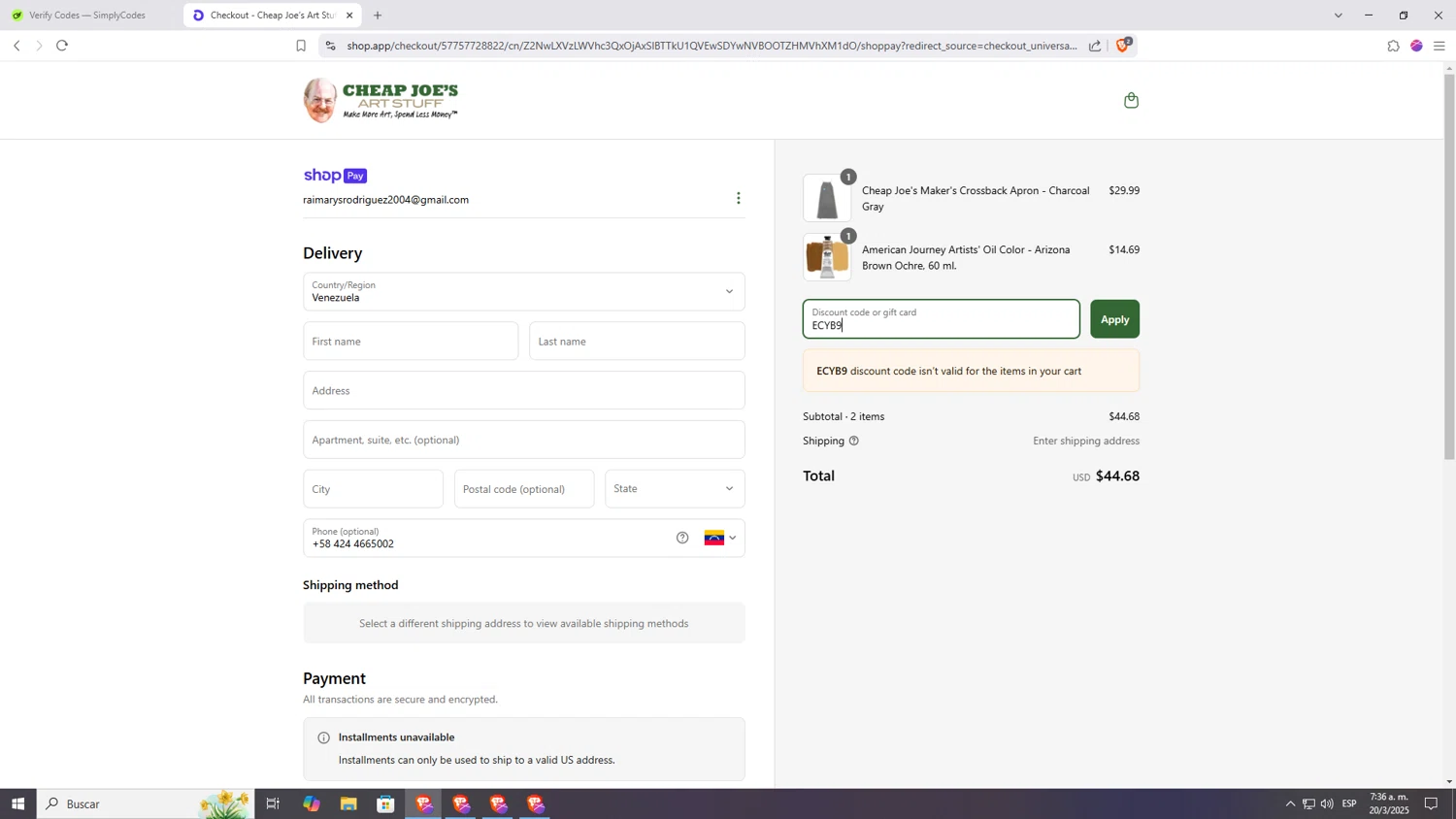The image size is (1456, 819).
Task: Focus the discount code input field
Action: coord(941,319)
